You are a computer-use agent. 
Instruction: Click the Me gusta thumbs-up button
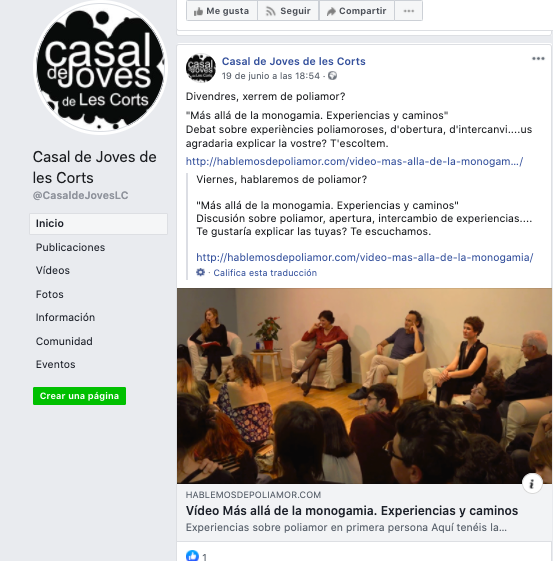click(222, 11)
